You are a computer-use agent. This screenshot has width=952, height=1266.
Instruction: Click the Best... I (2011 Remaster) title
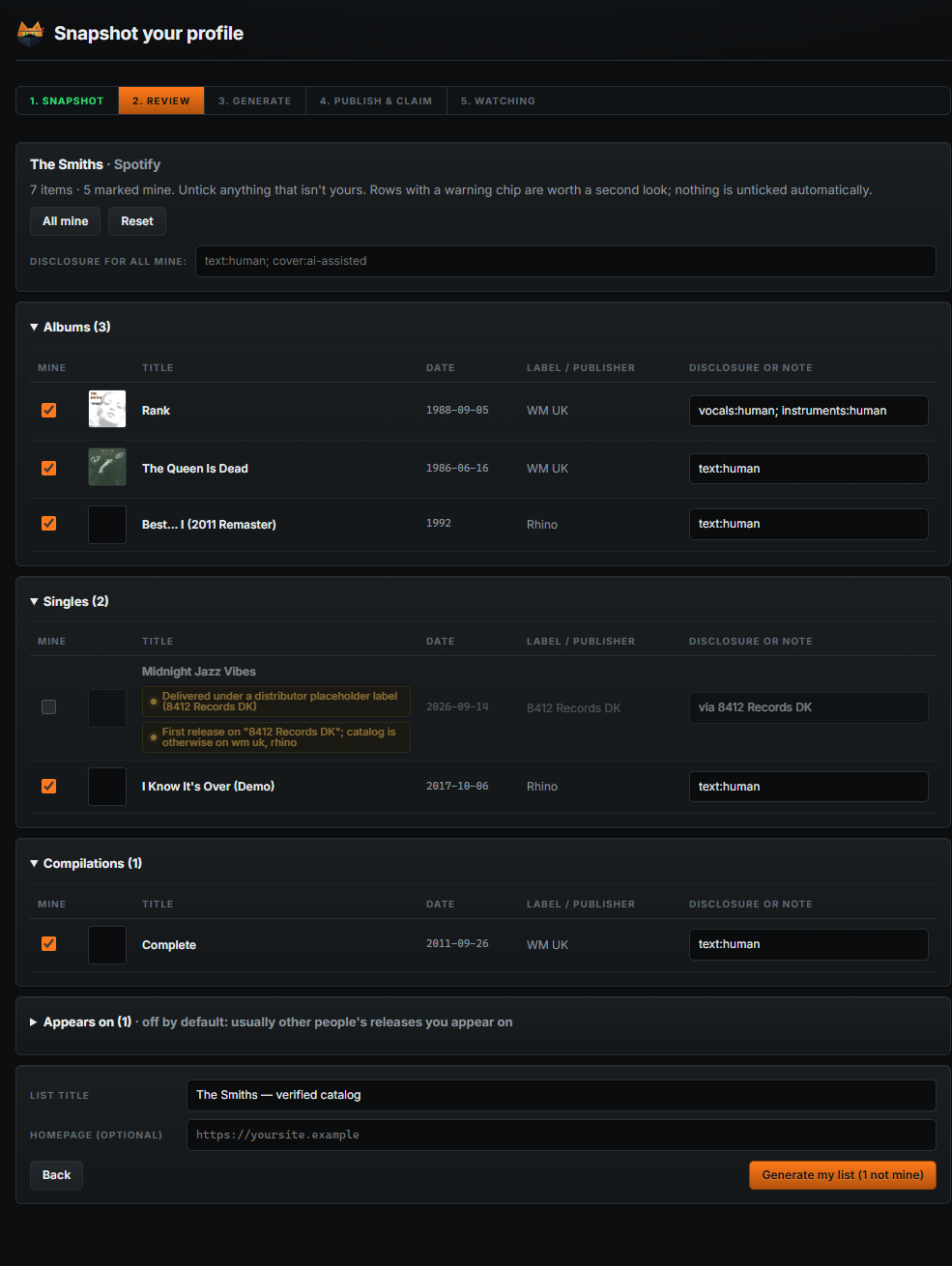[x=209, y=525]
